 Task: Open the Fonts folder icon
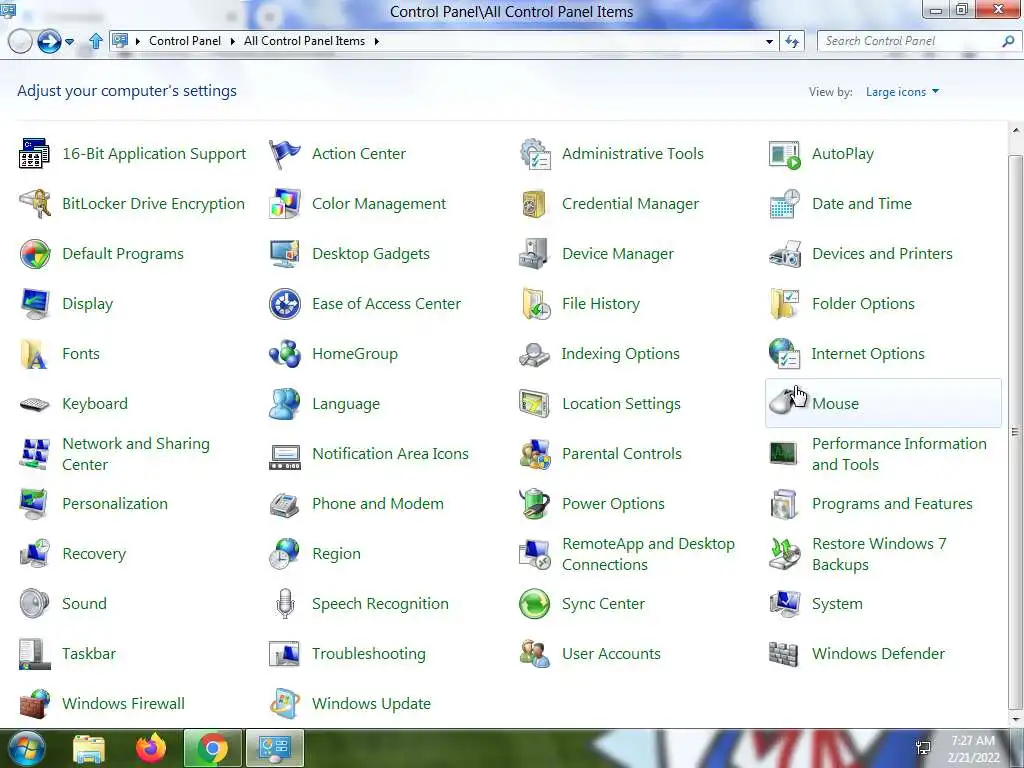[x=34, y=354]
